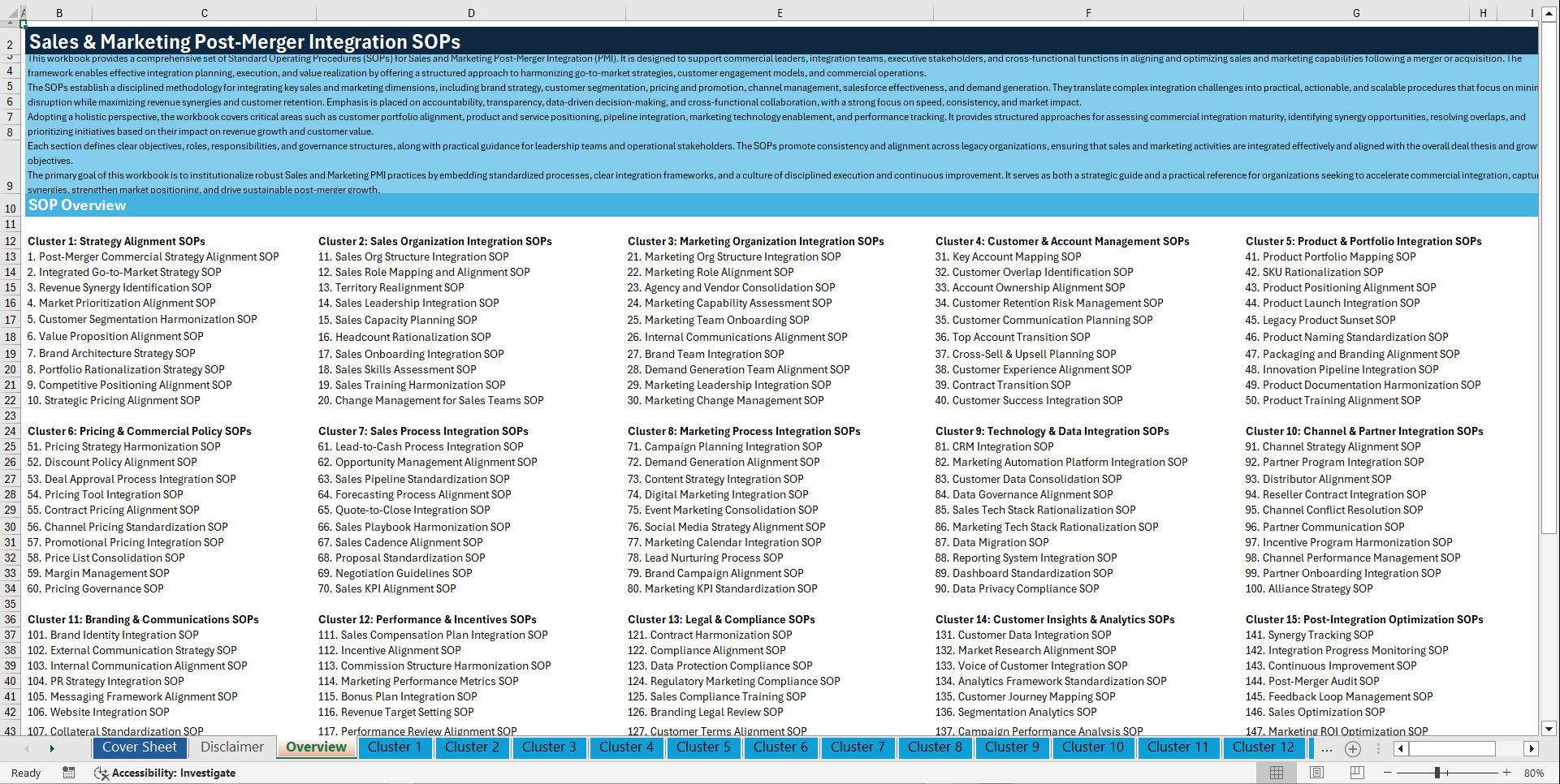Click the right sheet navigation arrow

[52, 749]
